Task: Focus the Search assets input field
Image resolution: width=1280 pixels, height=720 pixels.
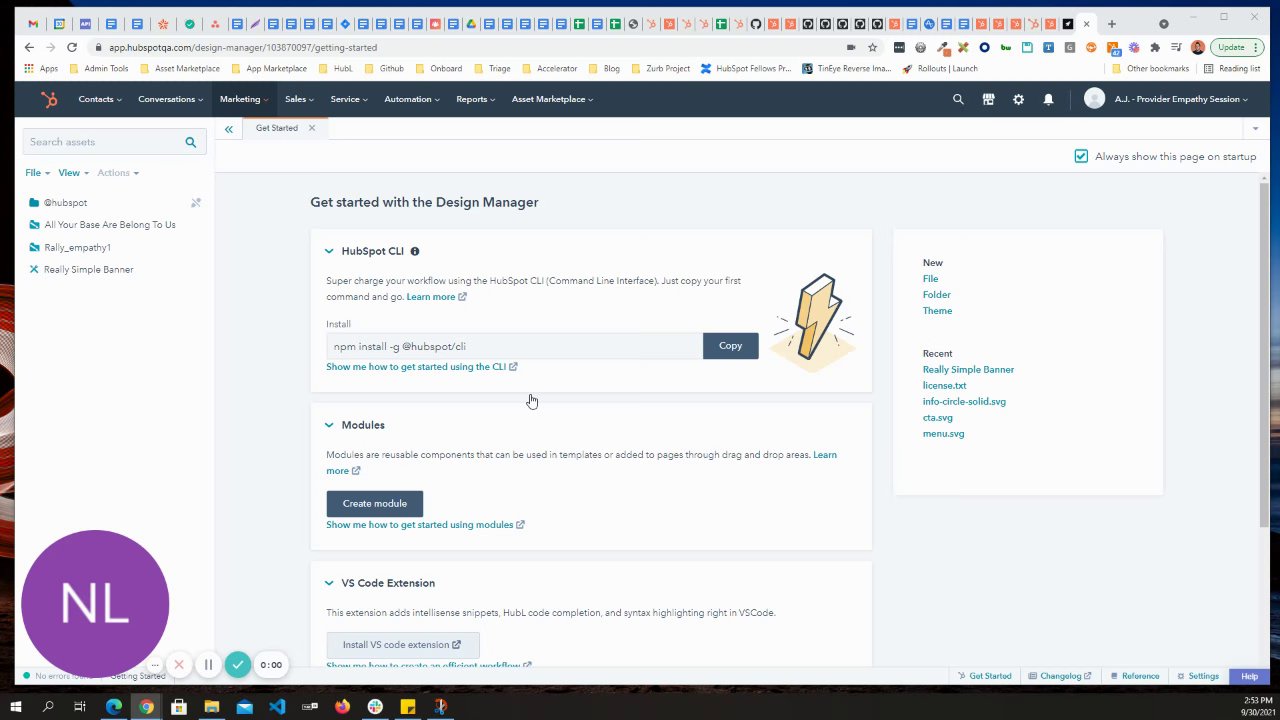Action: 104,142
